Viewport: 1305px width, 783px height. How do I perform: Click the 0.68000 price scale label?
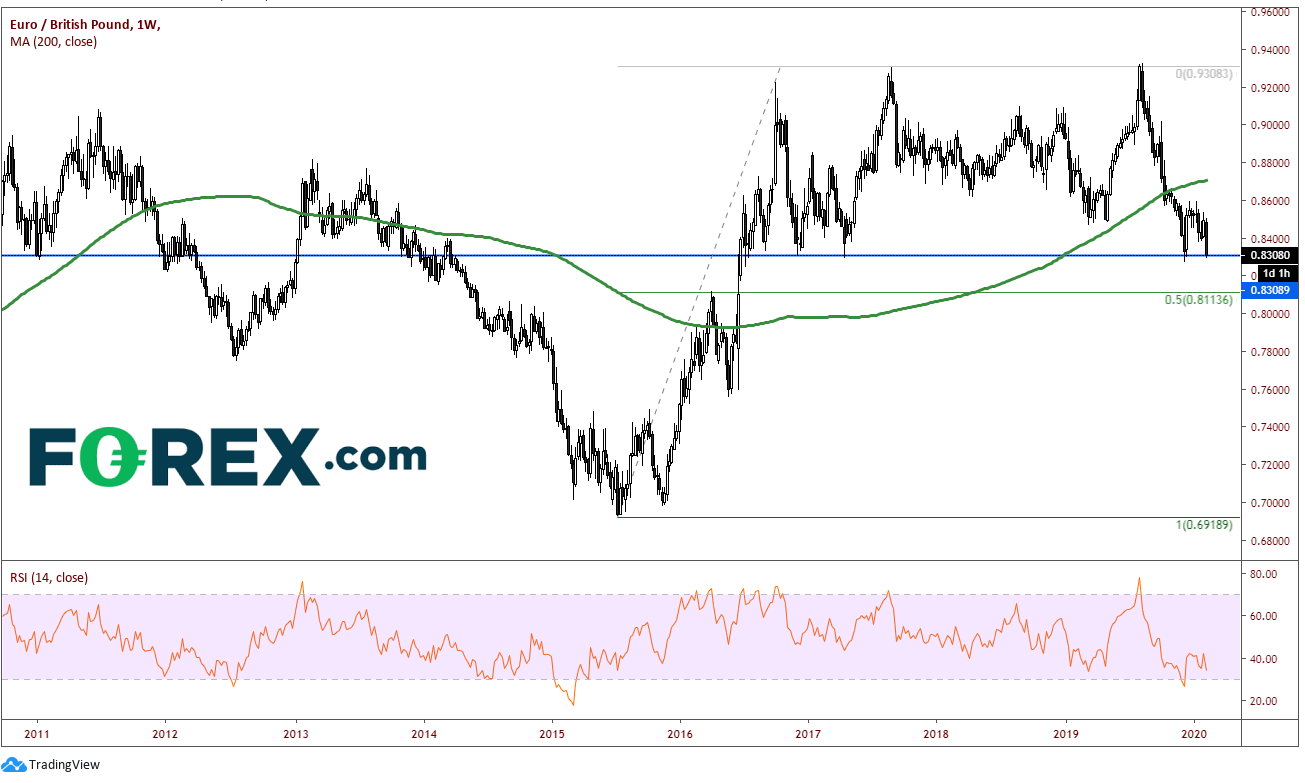[x=1272, y=541]
